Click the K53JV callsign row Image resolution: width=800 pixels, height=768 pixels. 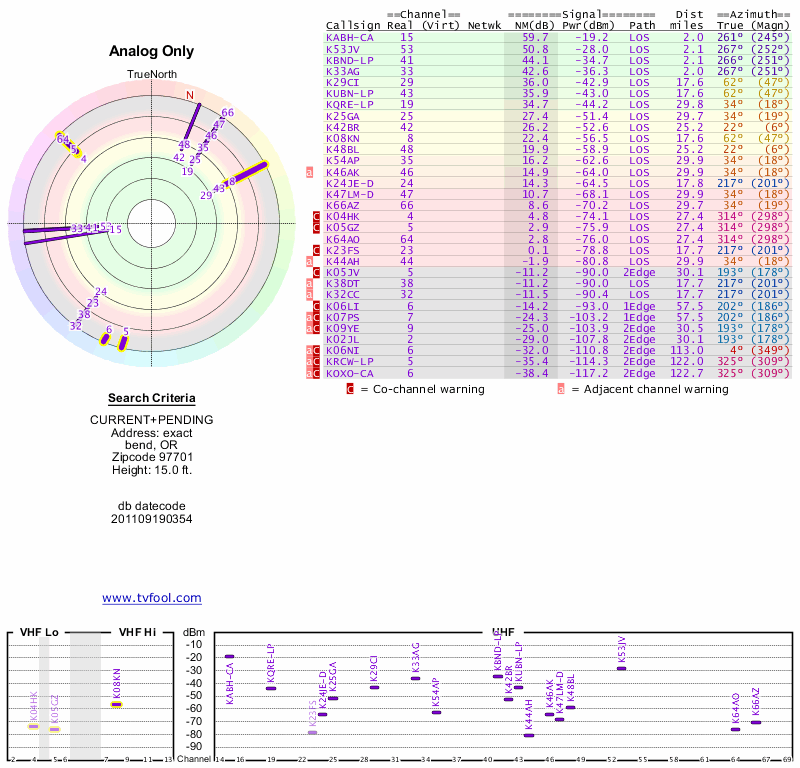(343, 49)
